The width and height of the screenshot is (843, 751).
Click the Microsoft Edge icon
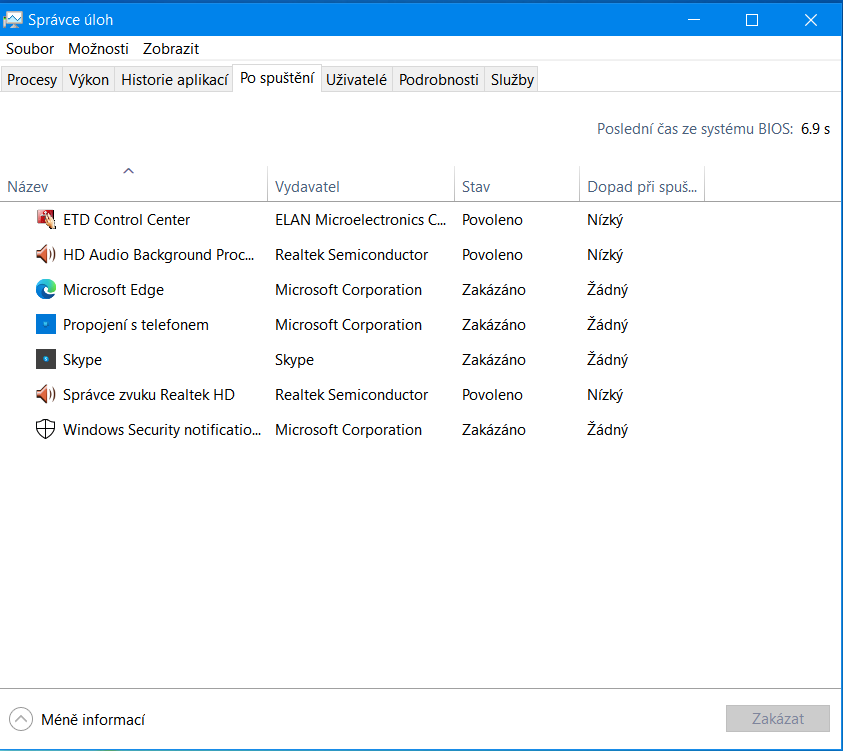coord(45,290)
